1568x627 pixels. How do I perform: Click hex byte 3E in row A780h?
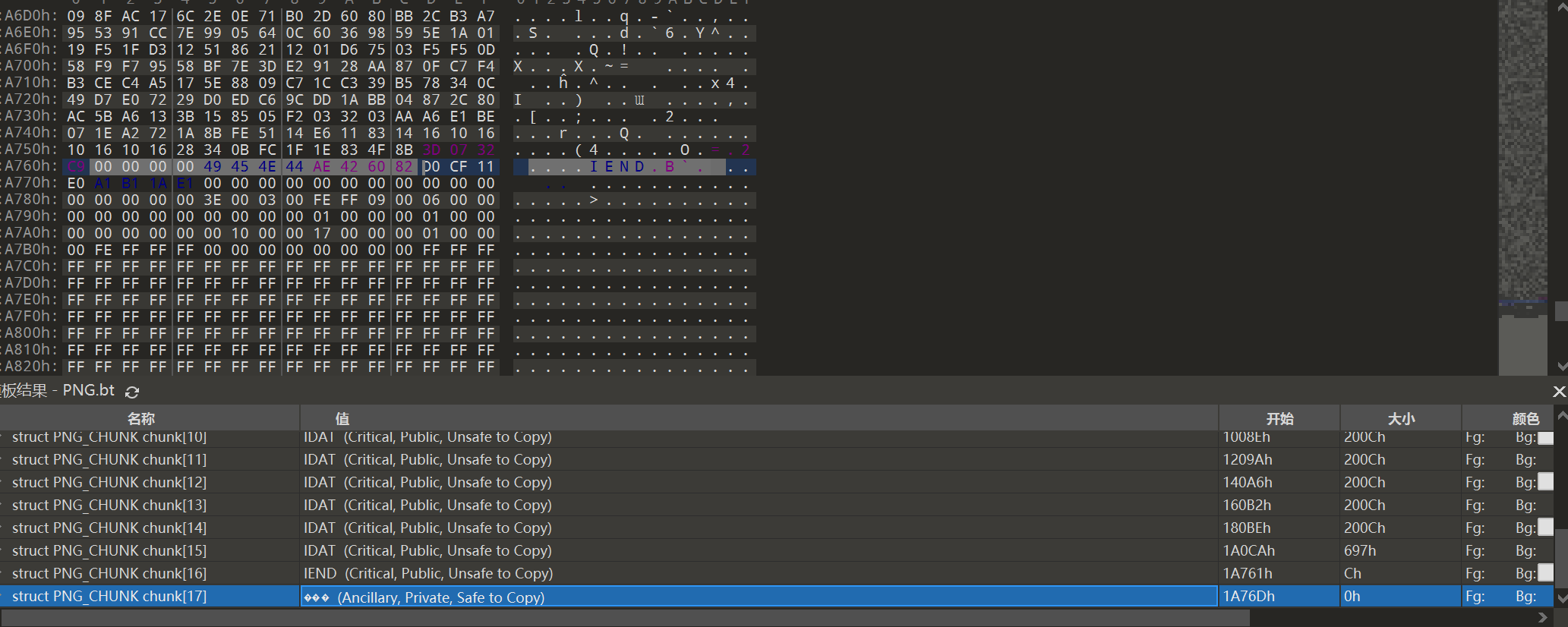(213, 200)
